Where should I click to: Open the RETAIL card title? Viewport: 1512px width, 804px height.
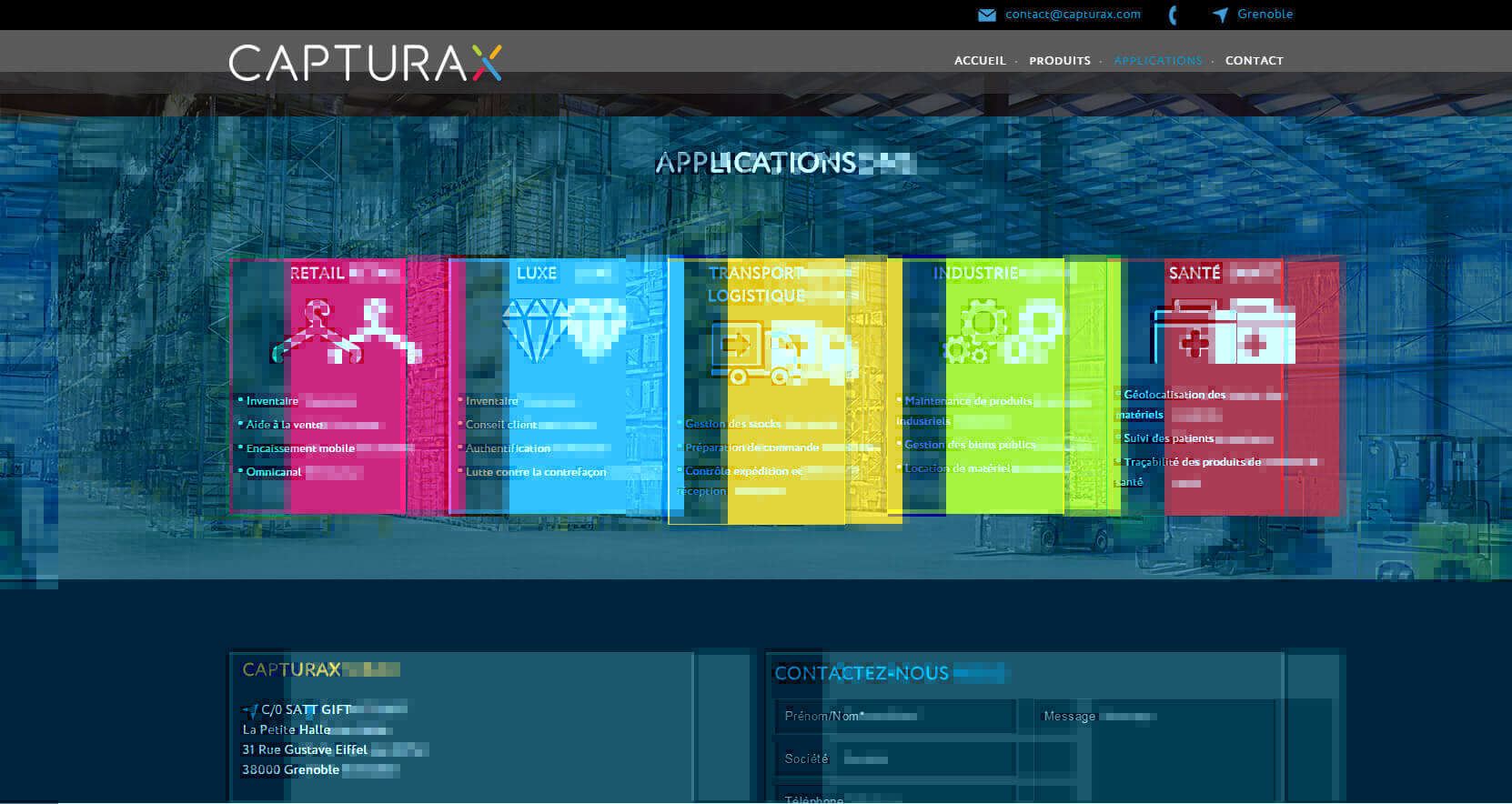click(318, 273)
